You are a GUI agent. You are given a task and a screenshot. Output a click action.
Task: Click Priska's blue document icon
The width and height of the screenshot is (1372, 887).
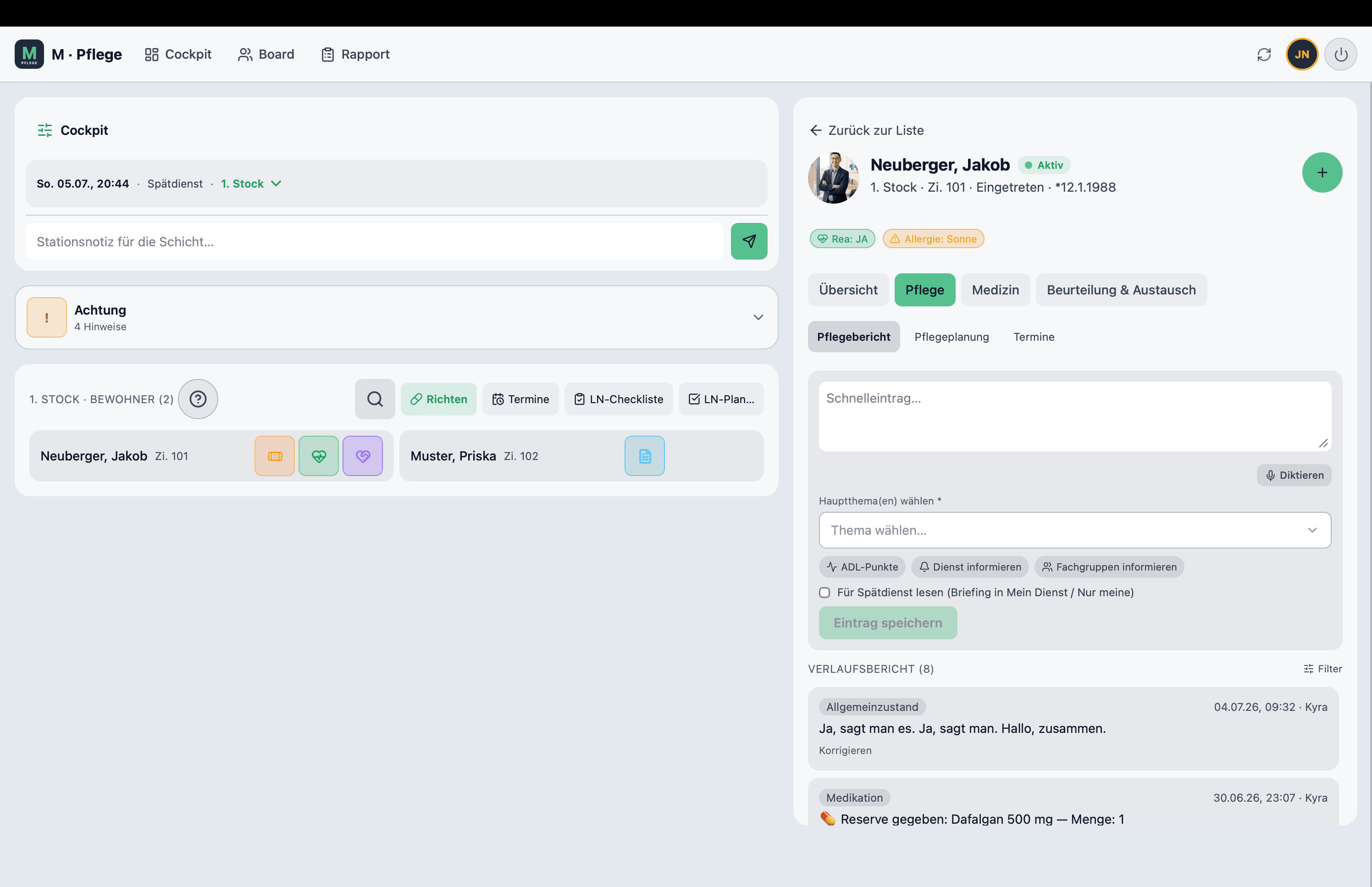(645, 456)
